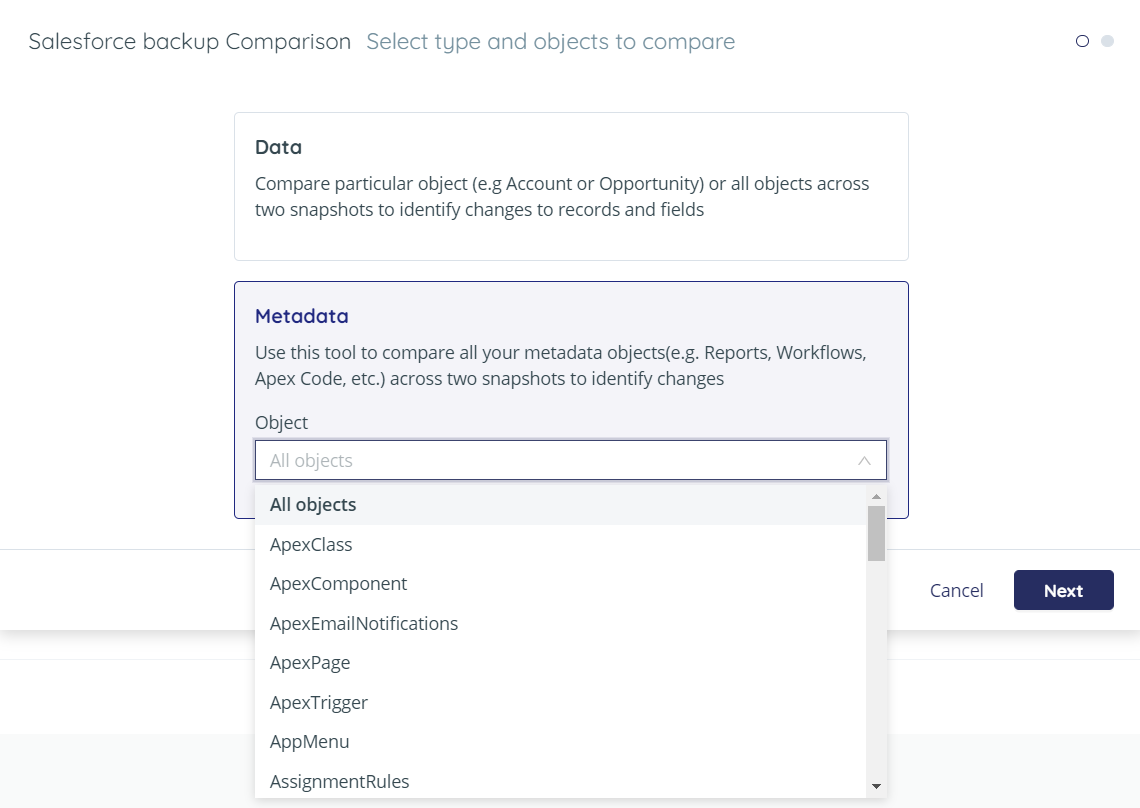Click the scrollbar down arrow
The image size is (1140, 808).
(x=876, y=787)
